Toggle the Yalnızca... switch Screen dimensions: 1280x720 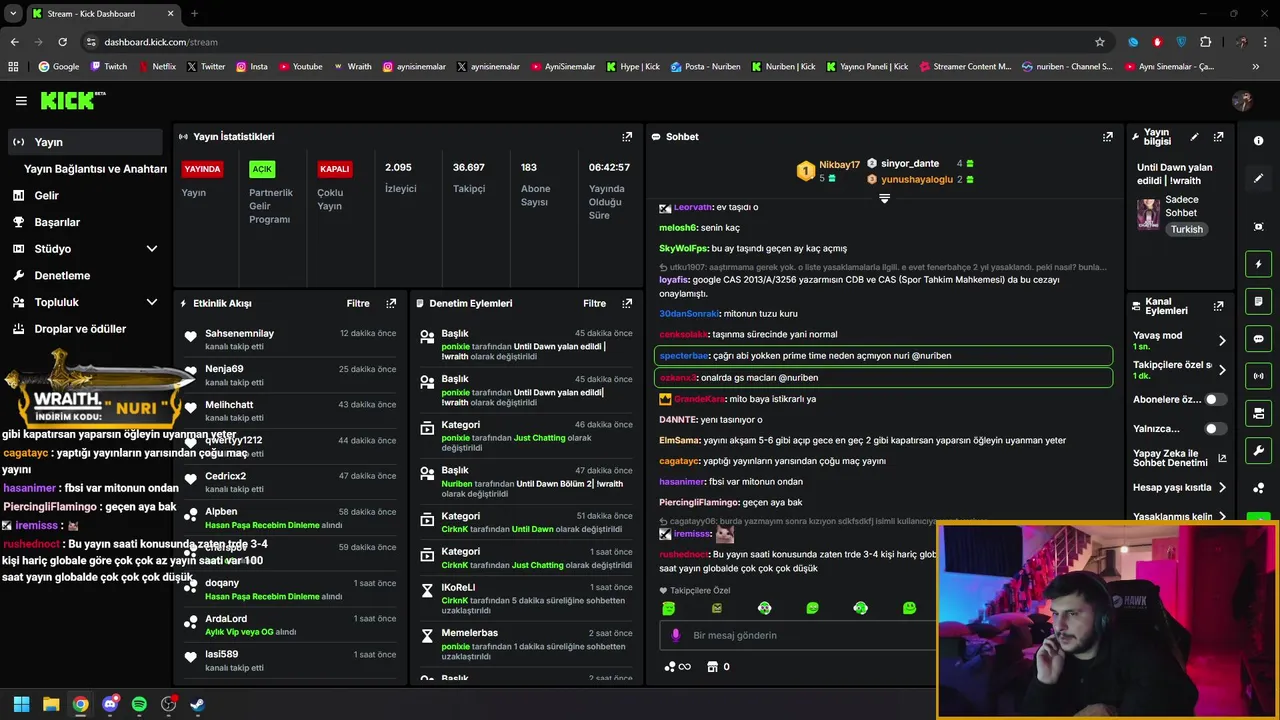[1215, 429]
